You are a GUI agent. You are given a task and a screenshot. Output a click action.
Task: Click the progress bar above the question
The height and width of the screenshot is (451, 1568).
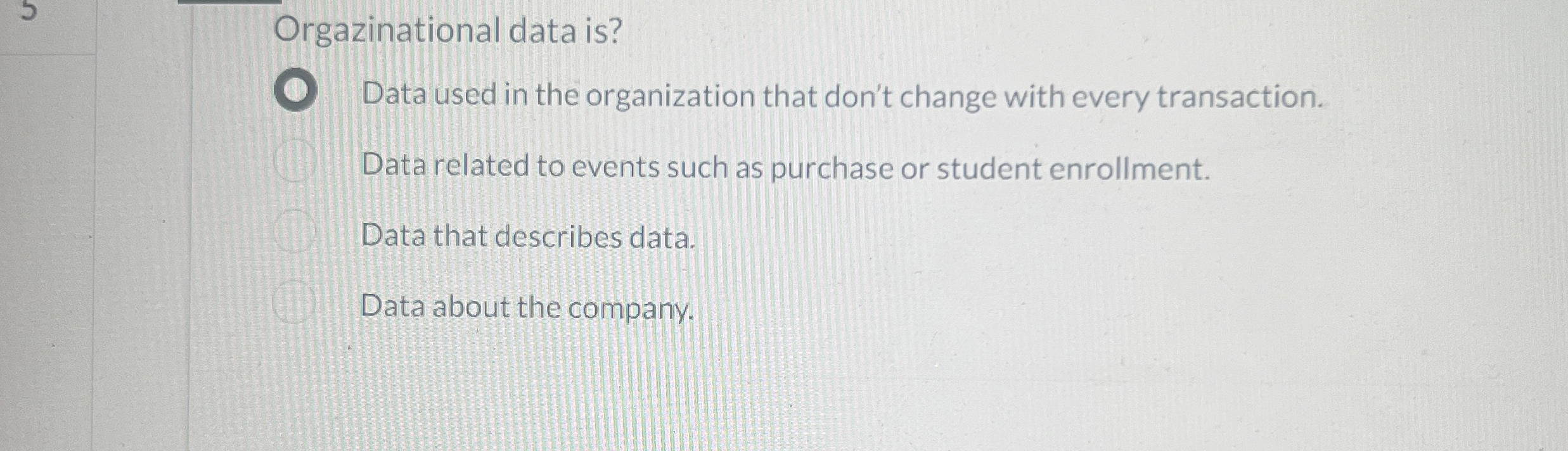pyautogui.click(x=228, y=3)
